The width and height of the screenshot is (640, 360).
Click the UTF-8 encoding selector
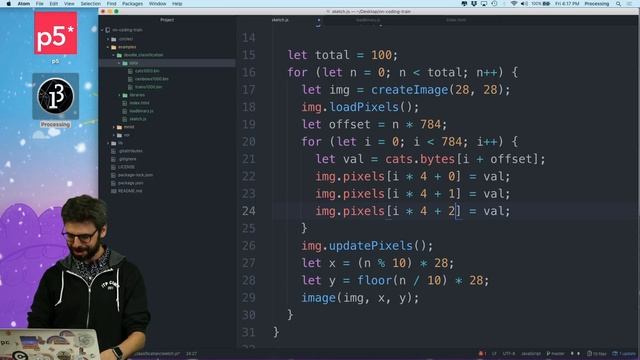509,353
